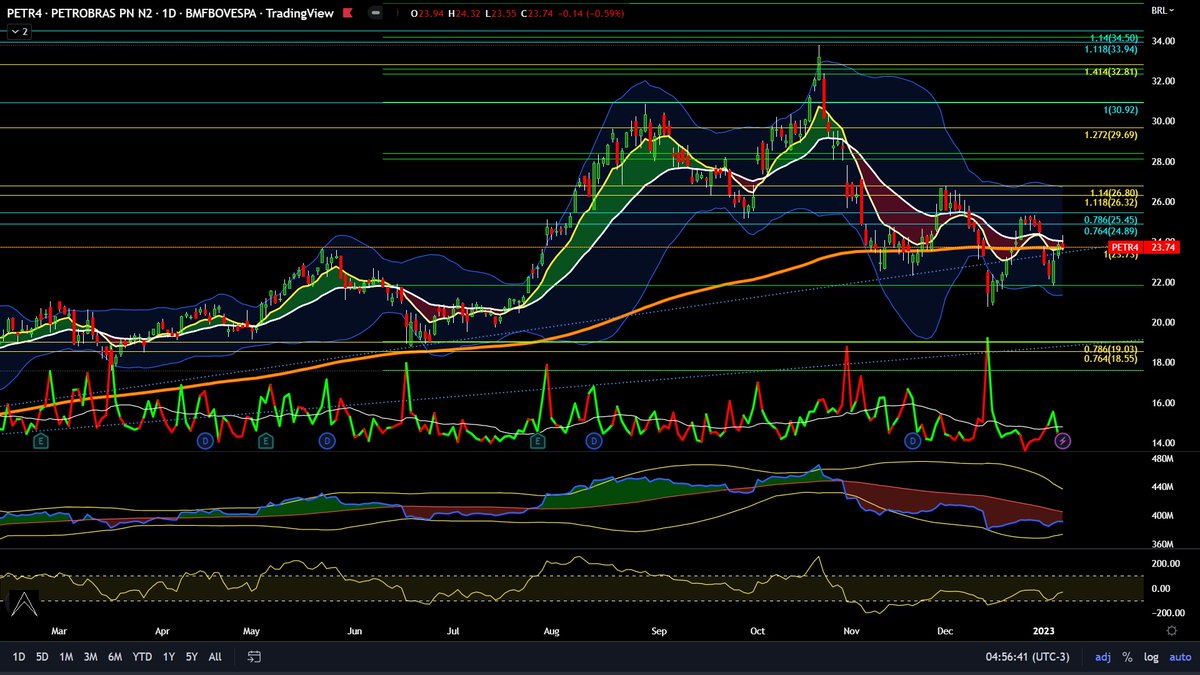Click the TradingView logo in the chart corner

23,603
